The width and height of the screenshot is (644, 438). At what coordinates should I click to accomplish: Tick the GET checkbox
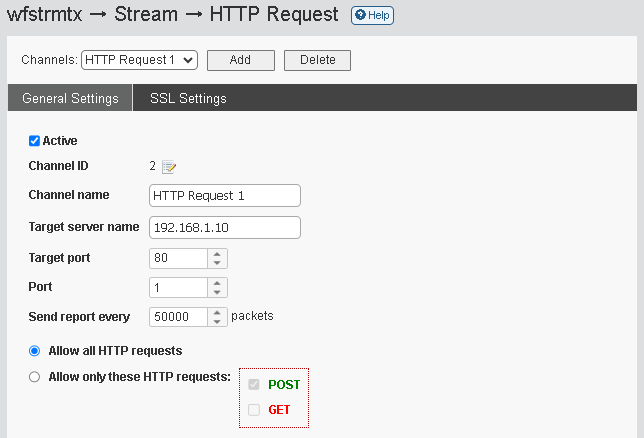coord(254,410)
